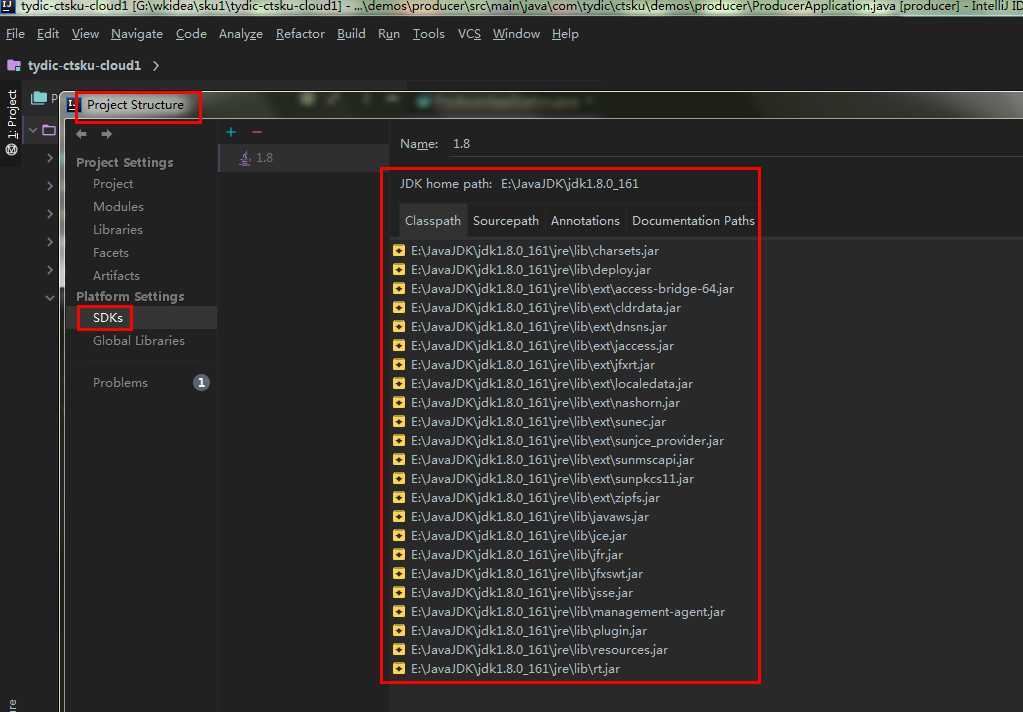Open the View menu
1023x712 pixels.
point(85,34)
